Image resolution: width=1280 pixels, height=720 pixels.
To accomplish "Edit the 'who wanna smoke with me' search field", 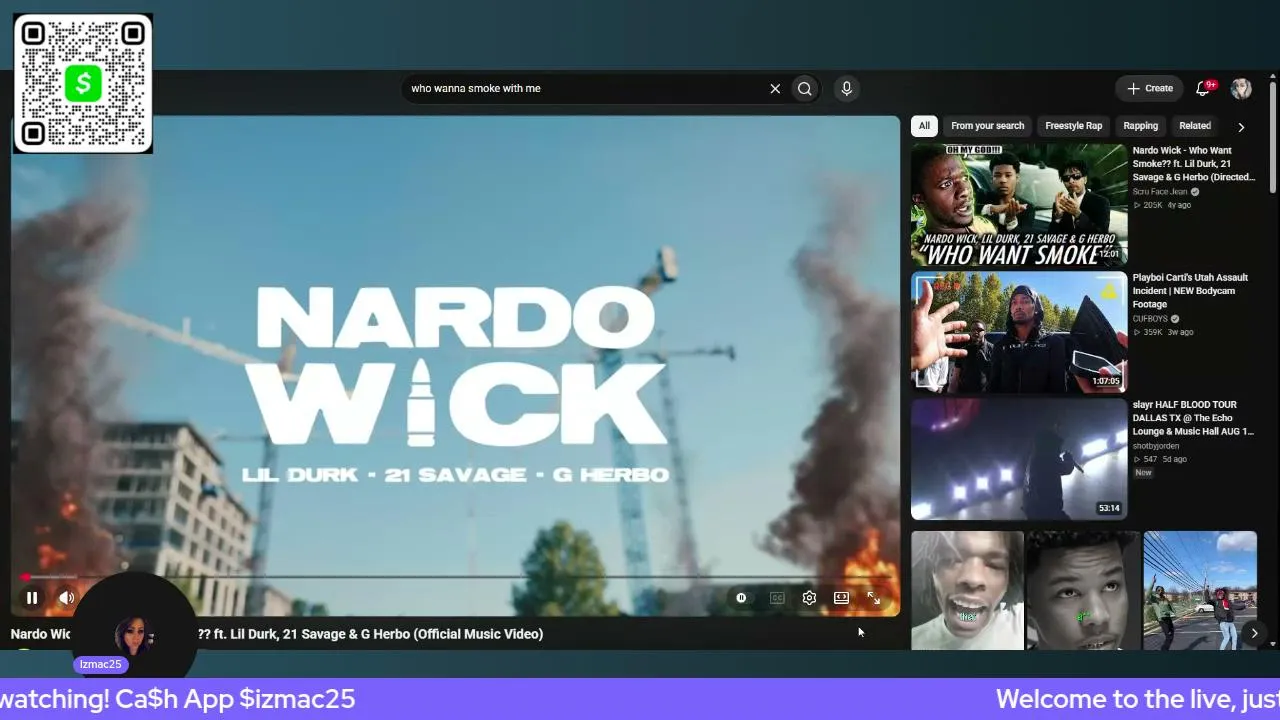I will pos(585,88).
